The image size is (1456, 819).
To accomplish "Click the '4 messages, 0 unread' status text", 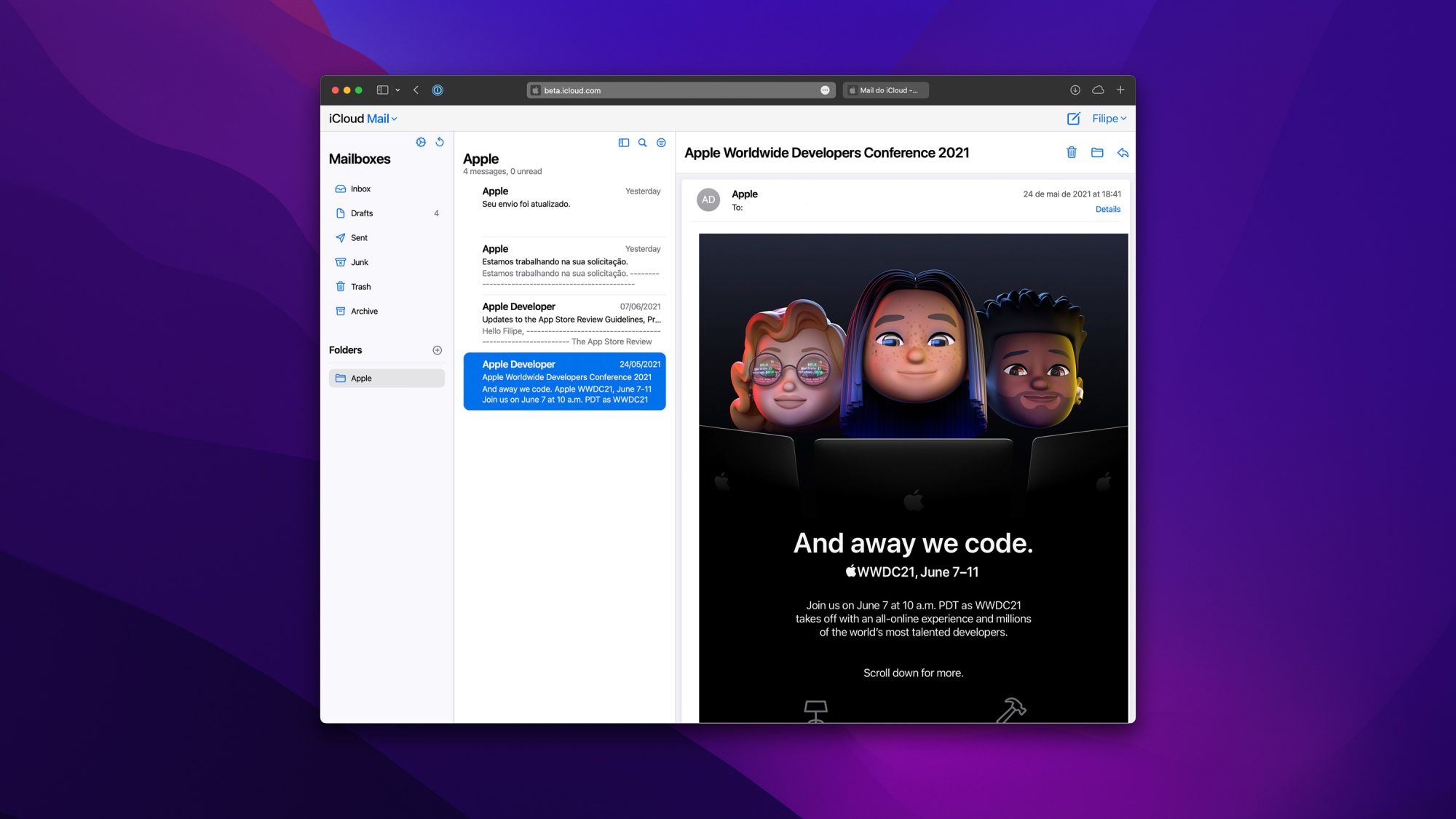I will pos(502,172).
